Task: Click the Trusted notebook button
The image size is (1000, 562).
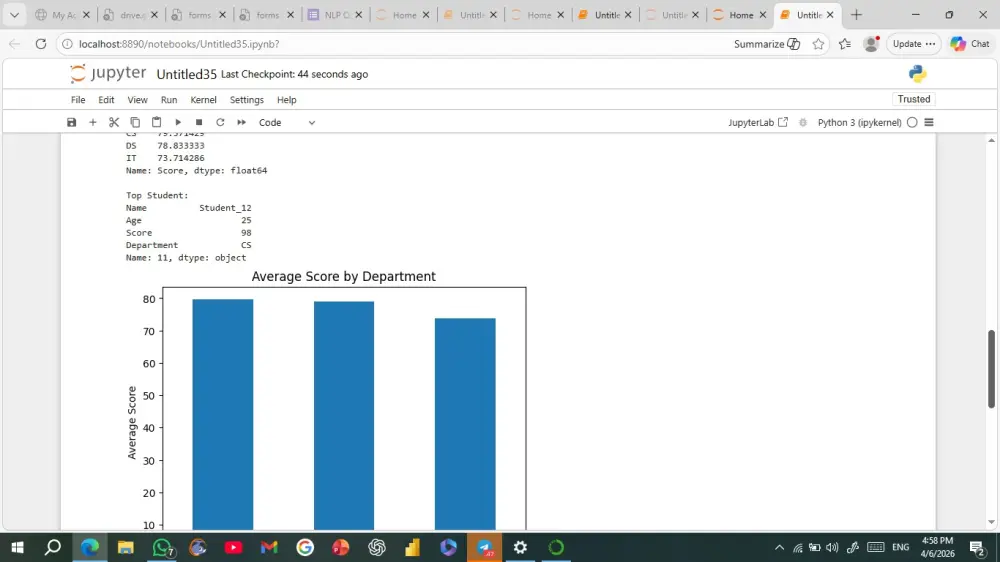Action: (914, 99)
